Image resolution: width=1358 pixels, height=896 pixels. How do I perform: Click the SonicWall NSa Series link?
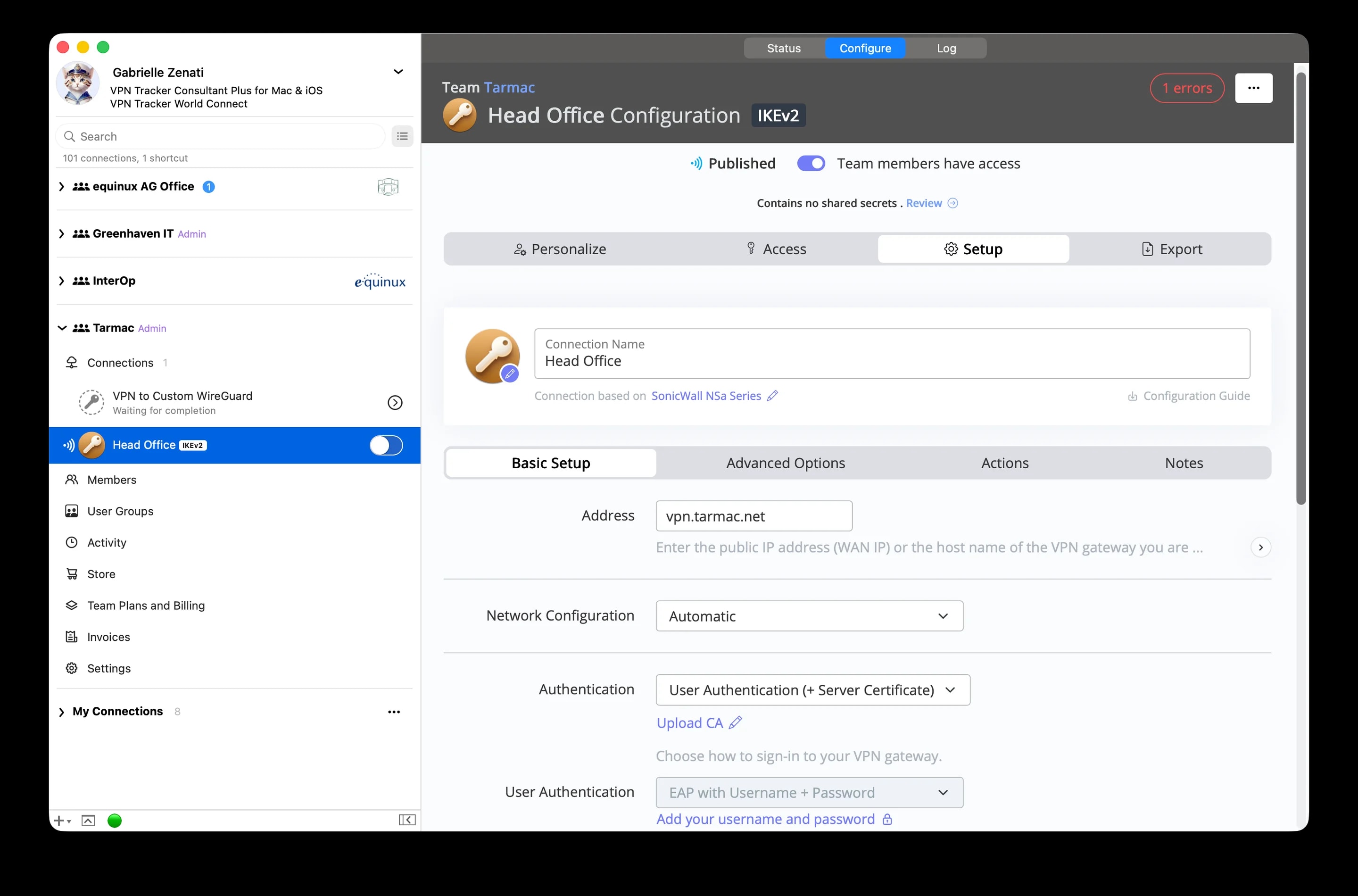pyautogui.click(x=706, y=396)
